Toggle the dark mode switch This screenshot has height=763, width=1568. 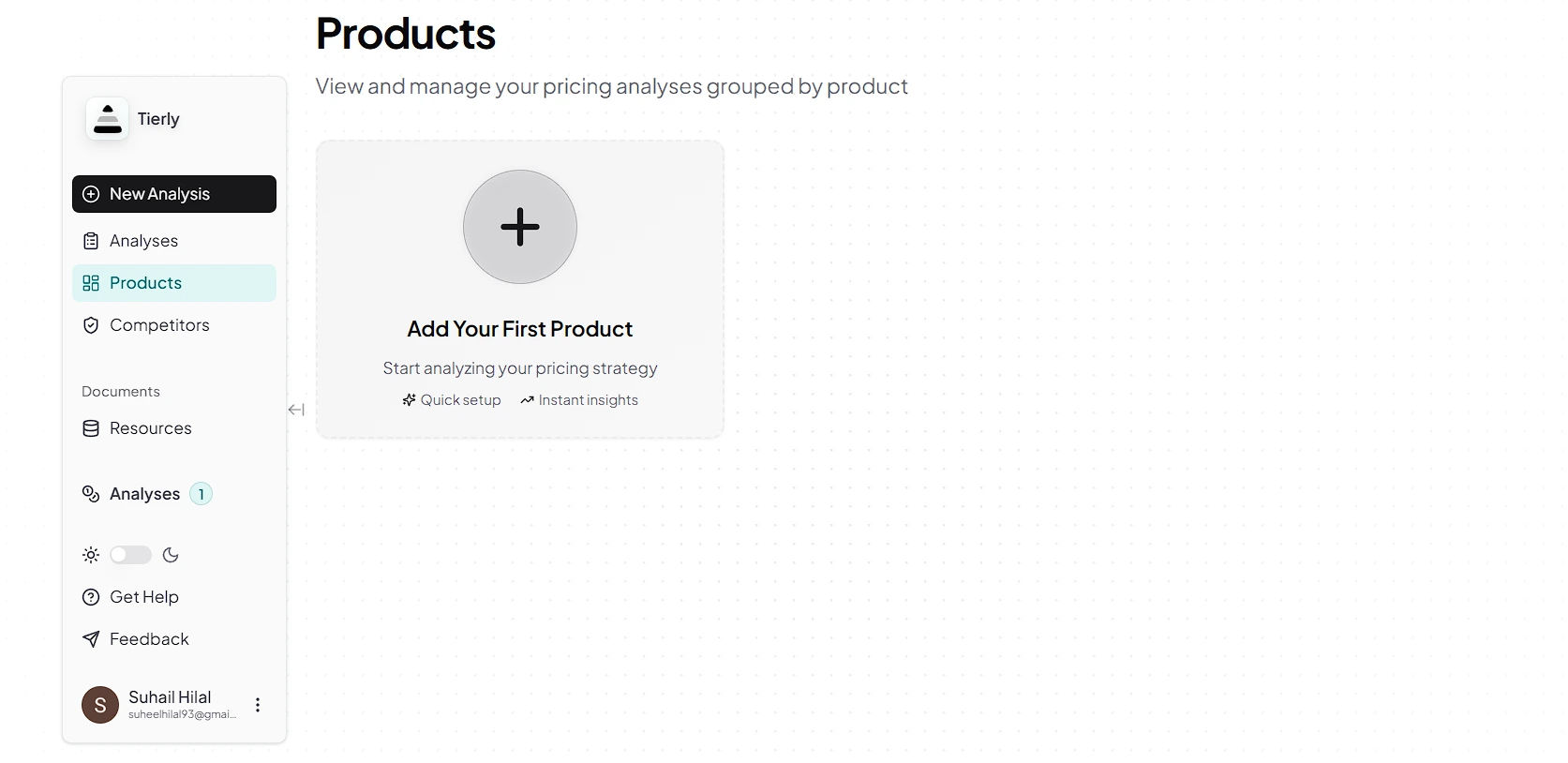(x=130, y=555)
